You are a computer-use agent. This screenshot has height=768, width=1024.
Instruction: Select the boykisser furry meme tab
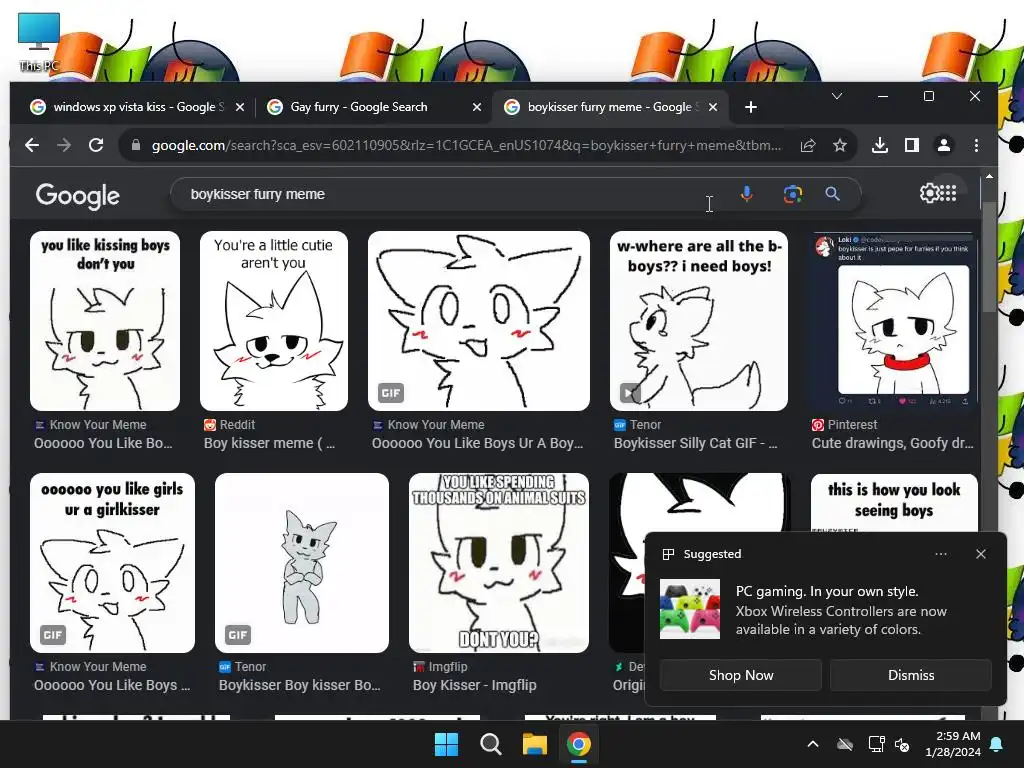[x=611, y=107]
